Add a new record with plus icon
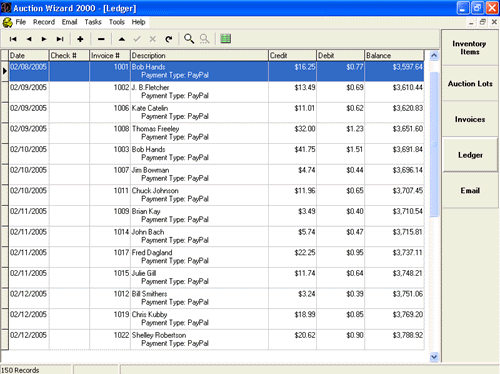This screenshot has width=500, height=374. click(x=80, y=39)
